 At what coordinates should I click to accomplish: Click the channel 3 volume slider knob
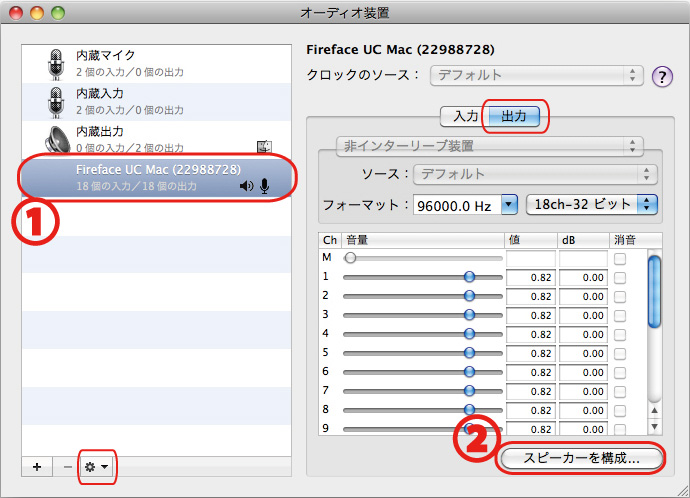click(469, 315)
